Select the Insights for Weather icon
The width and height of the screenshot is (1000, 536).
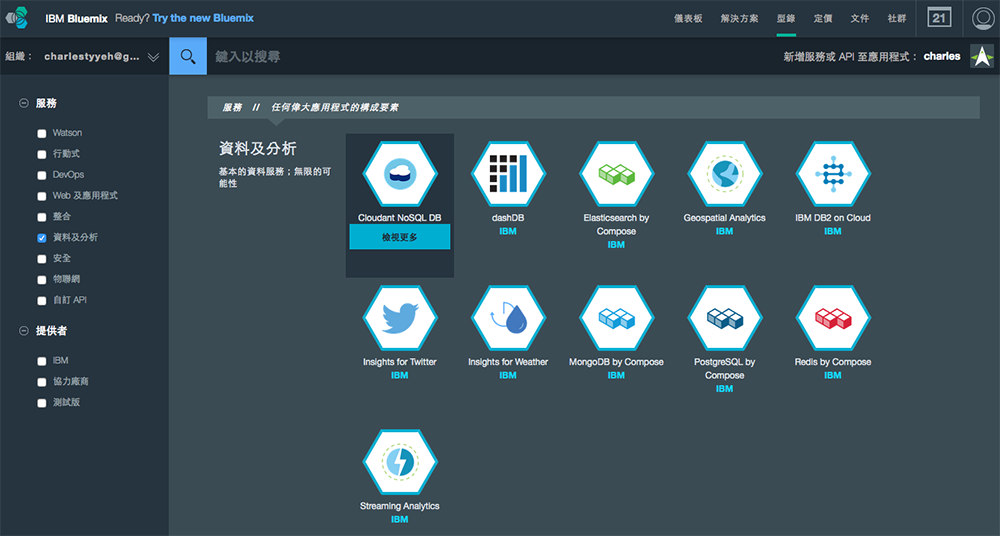click(508, 318)
